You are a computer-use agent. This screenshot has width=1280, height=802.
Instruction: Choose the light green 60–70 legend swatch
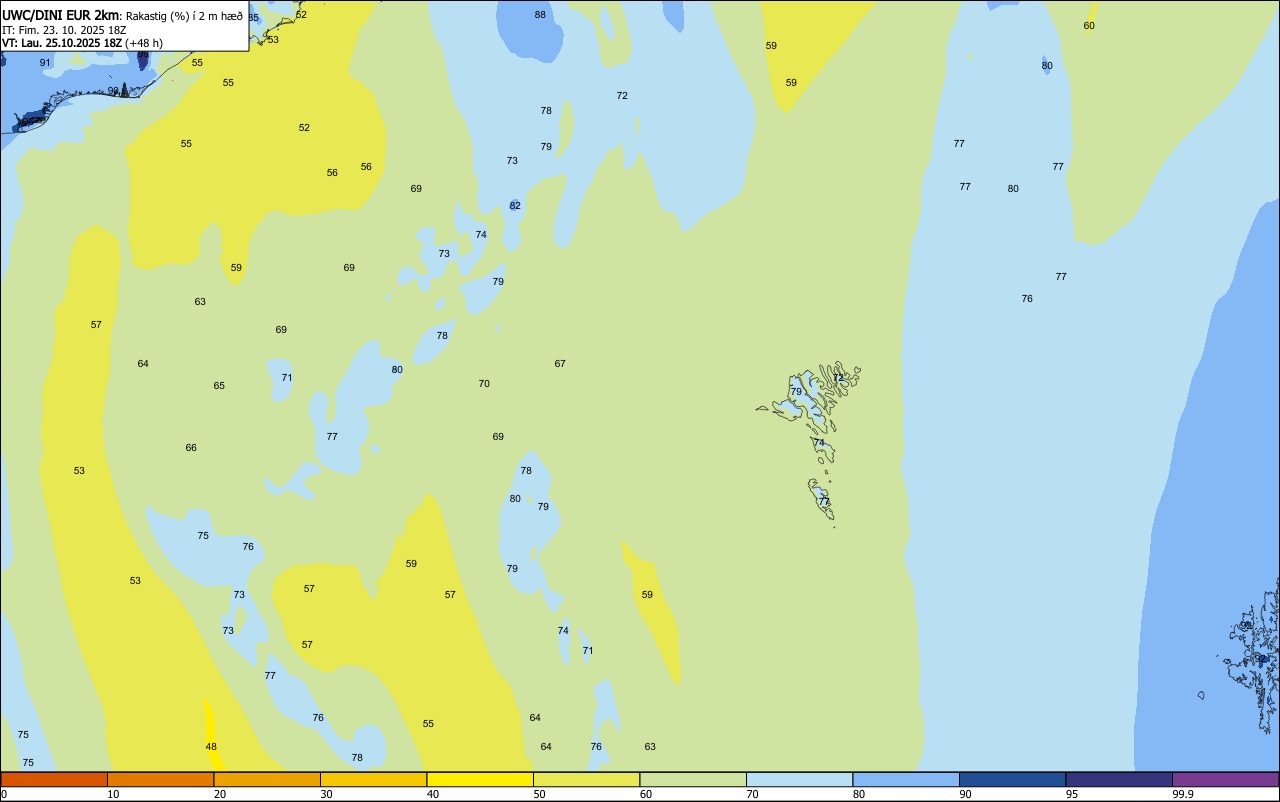[x=693, y=779]
